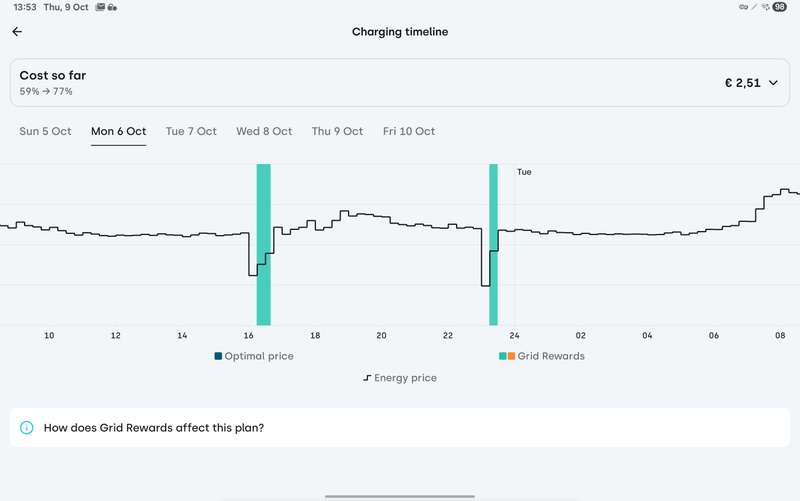Screen dimensions: 800x501
Task: Go to the Thu 9 Oct tab
Action: (x=337, y=131)
